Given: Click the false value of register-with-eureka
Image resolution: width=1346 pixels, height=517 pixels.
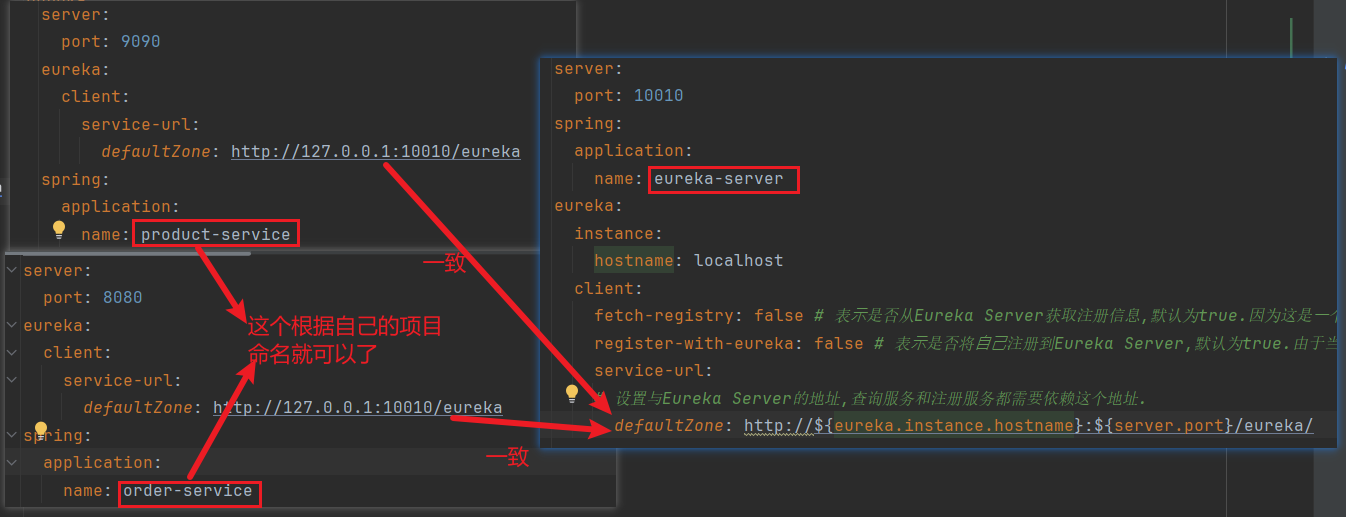Looking at the screenshot, I should point(838,343).
